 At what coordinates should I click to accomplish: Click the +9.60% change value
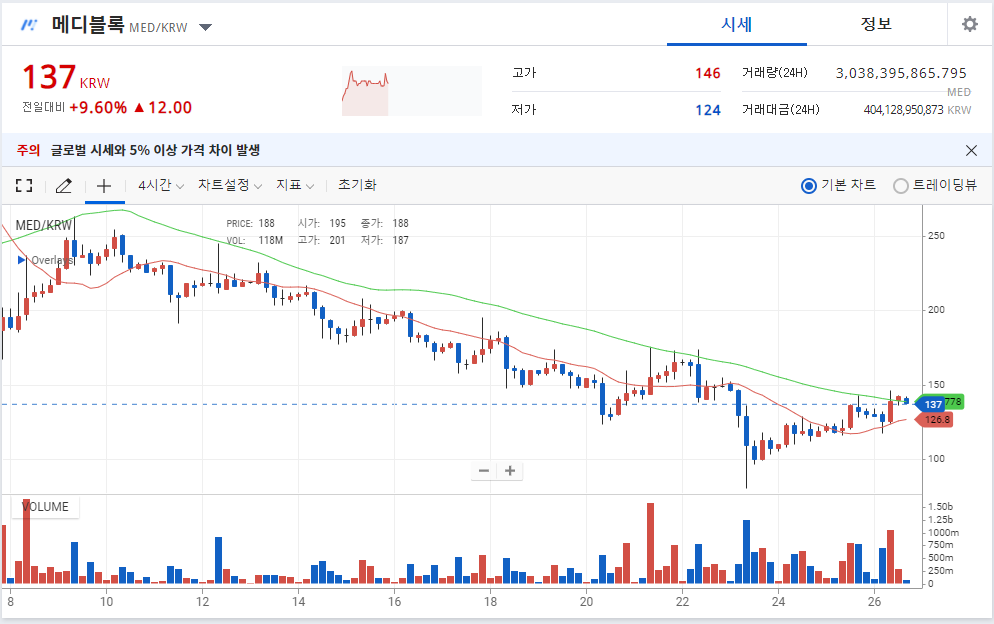[x=98, y=108]
